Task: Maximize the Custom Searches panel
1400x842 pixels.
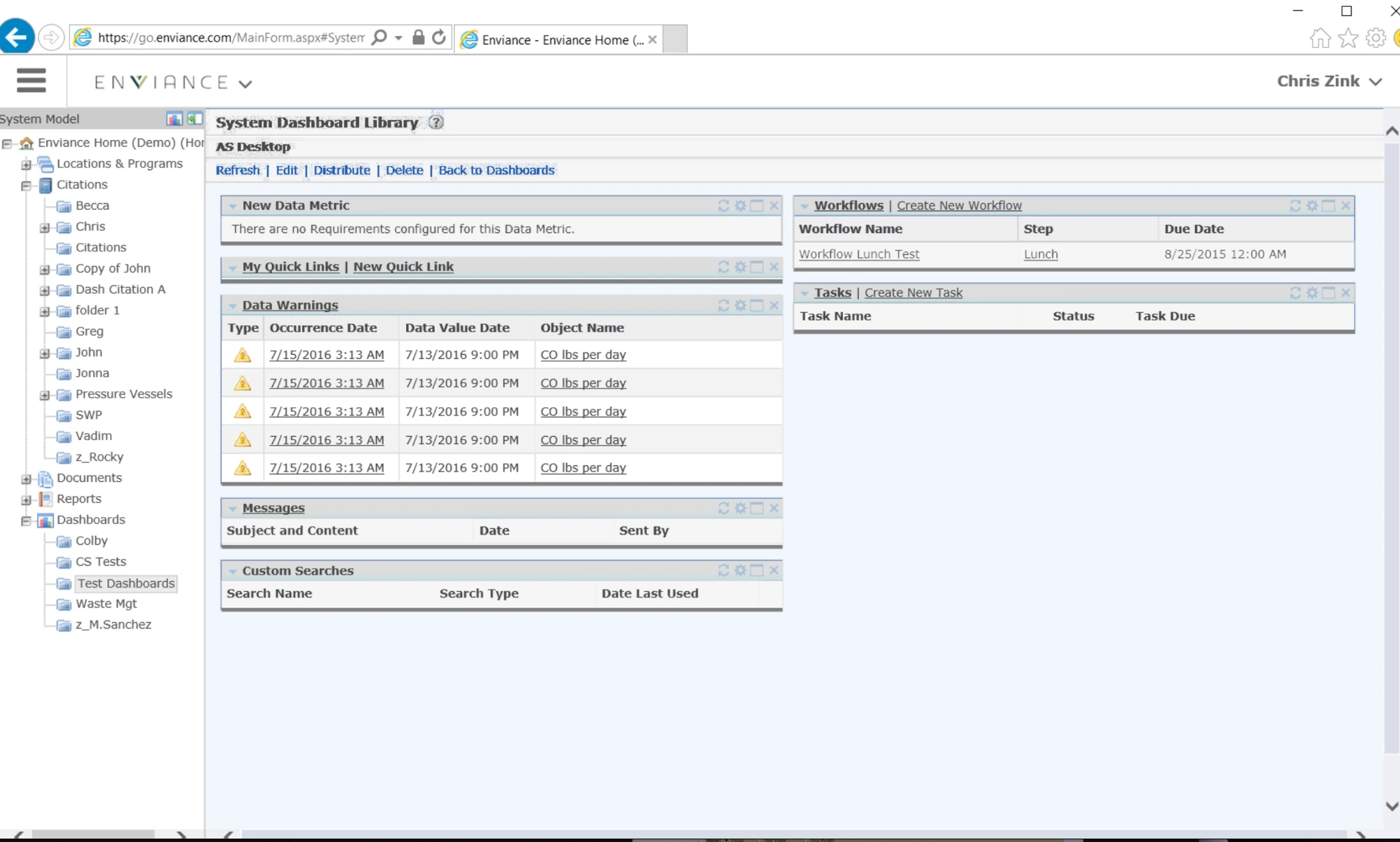Action: point(757,570)
